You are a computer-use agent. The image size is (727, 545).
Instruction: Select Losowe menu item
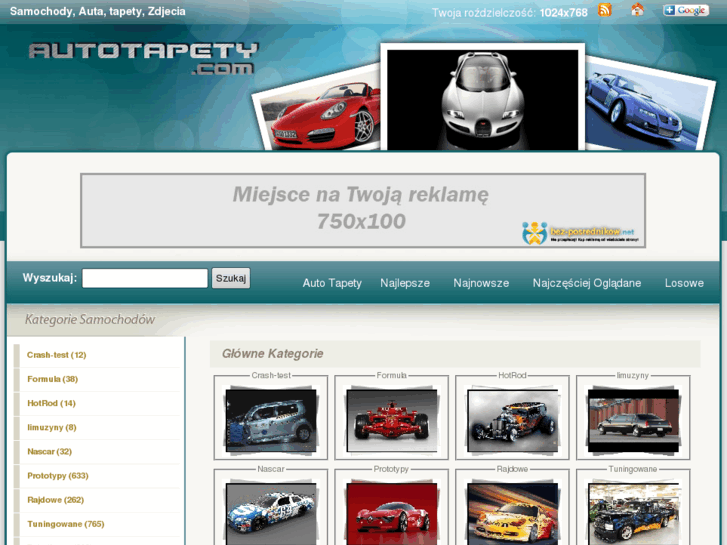[x=684, y=283]
